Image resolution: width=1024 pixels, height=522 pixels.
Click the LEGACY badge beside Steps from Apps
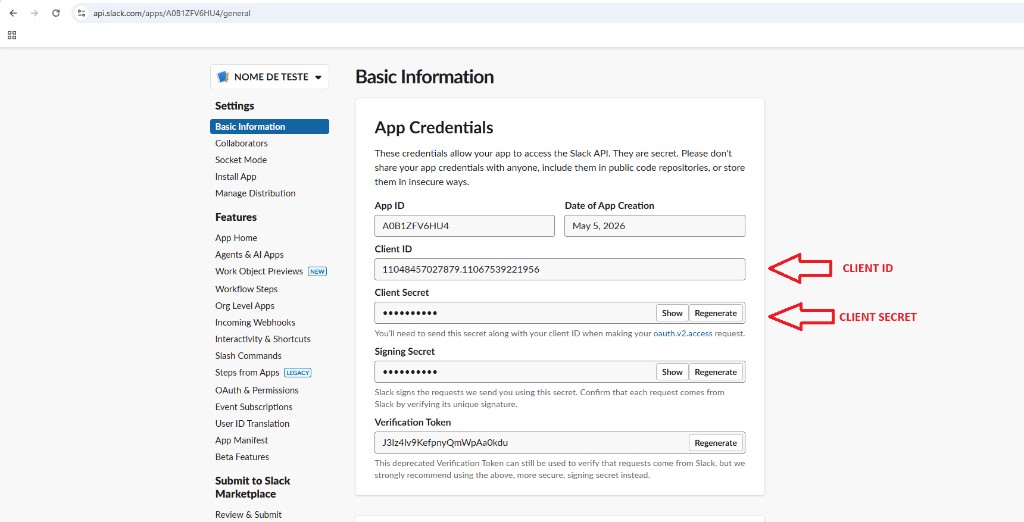point(298,372)
